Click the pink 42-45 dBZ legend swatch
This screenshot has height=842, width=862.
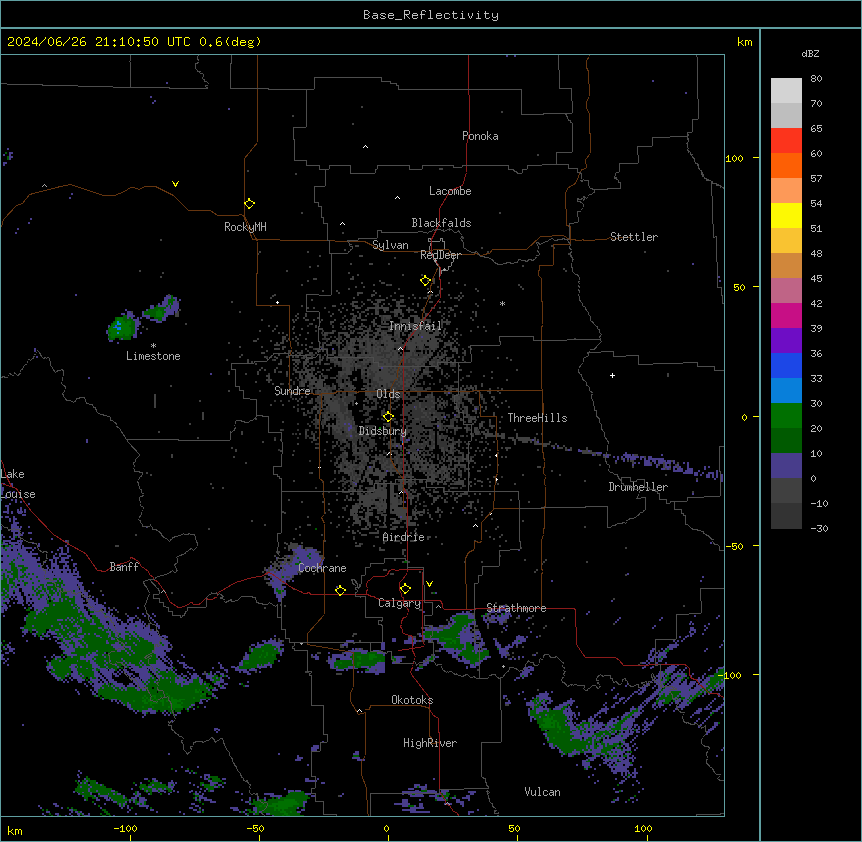(786, 291)
